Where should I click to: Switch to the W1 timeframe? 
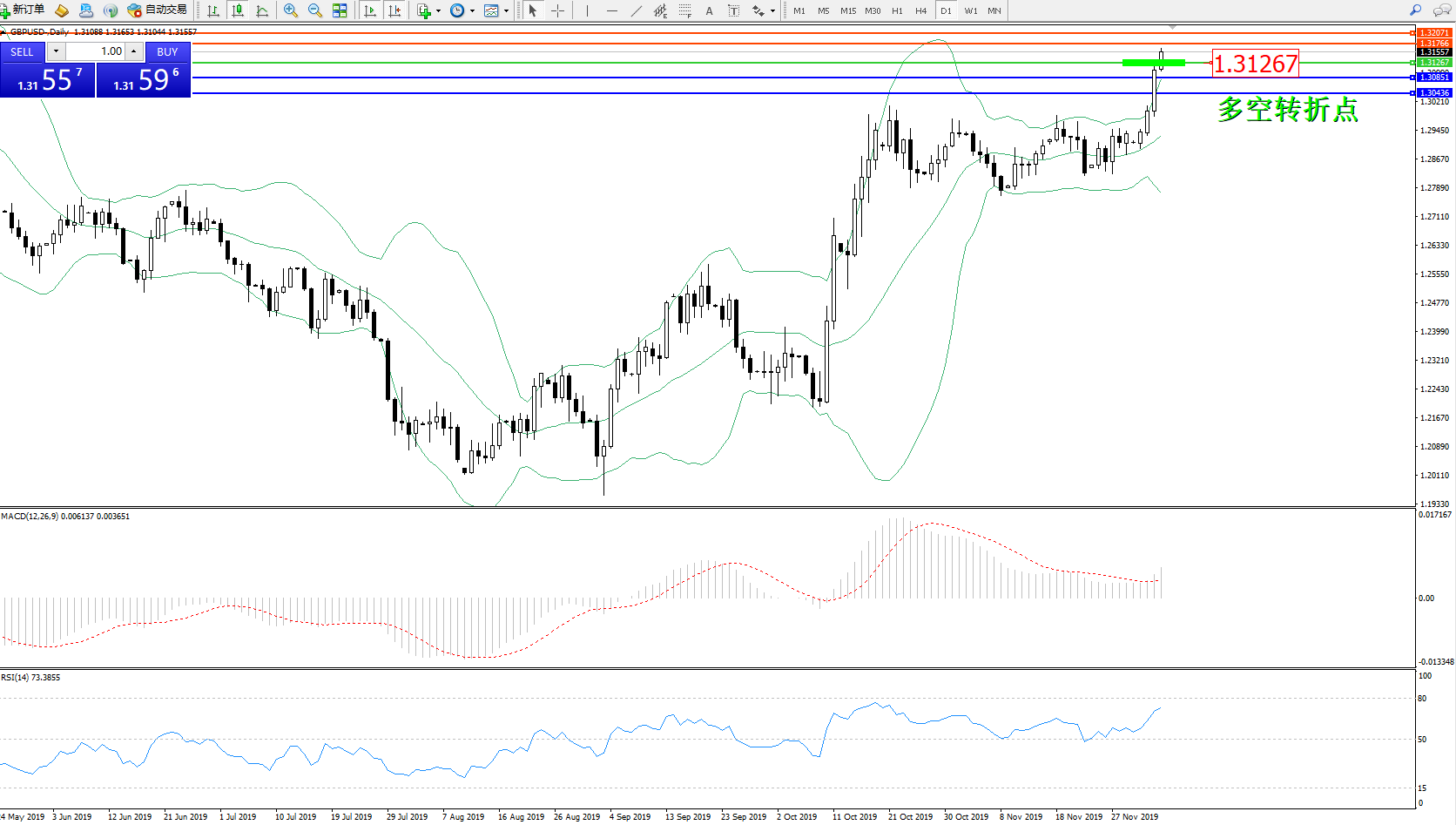(x=970, y=10)
